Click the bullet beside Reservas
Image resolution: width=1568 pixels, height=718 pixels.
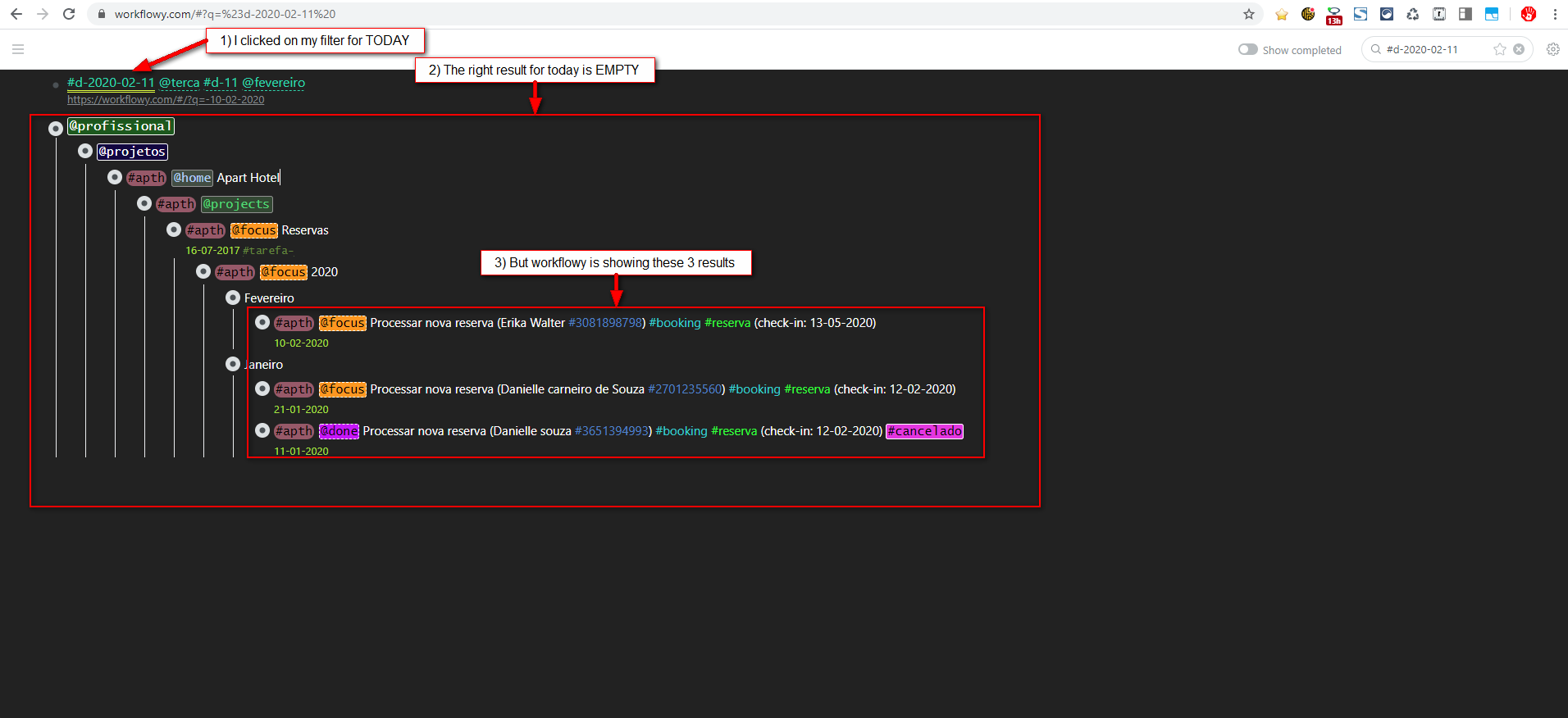(174, 229)
